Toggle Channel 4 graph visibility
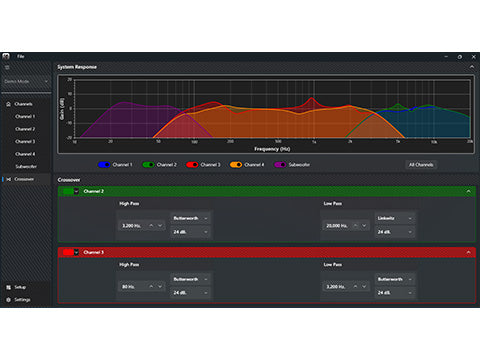This screenshot has width=480, height=360. (x=236, y=165)
